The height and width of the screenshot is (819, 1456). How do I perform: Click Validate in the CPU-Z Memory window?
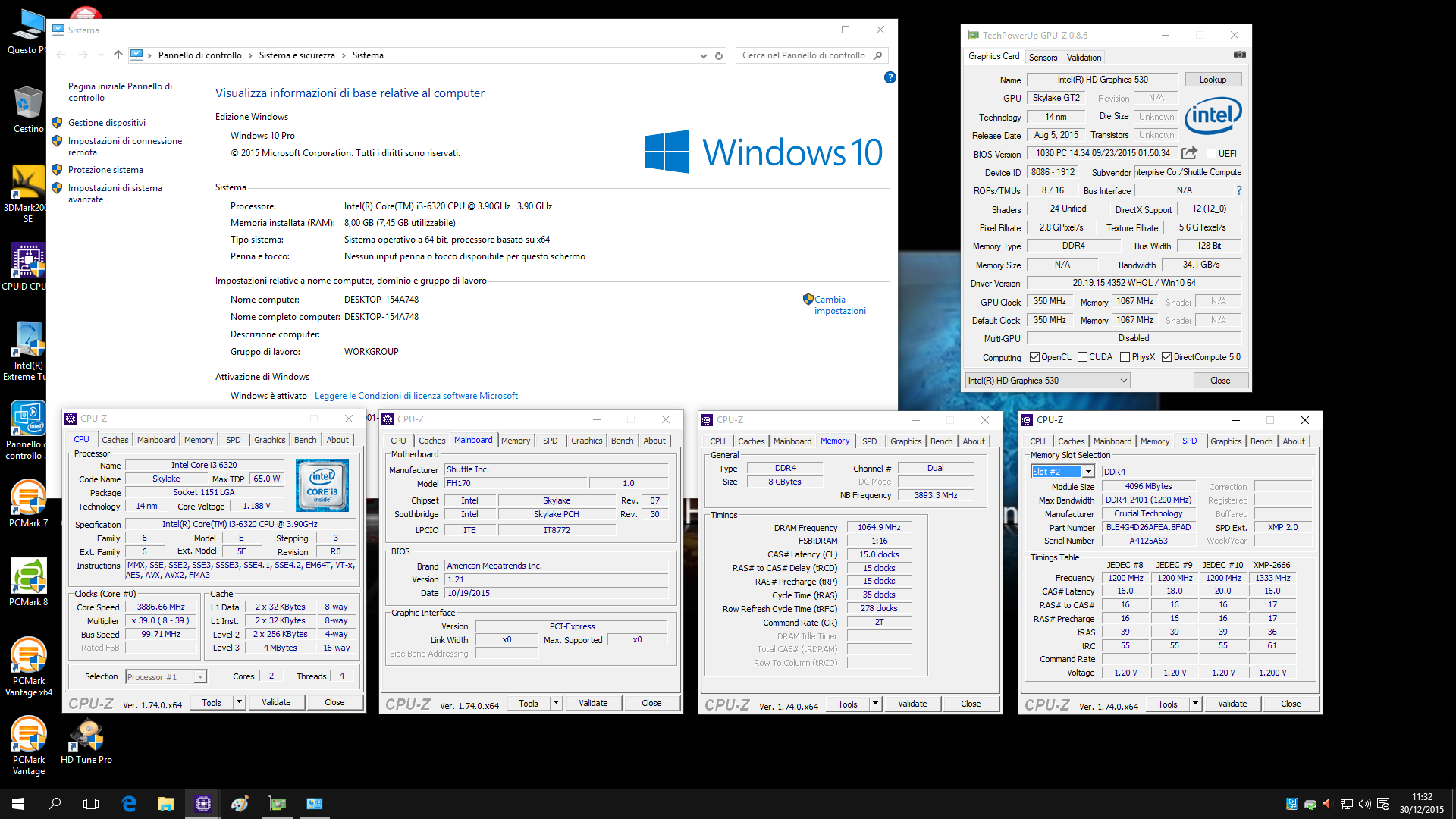(912, 704)
